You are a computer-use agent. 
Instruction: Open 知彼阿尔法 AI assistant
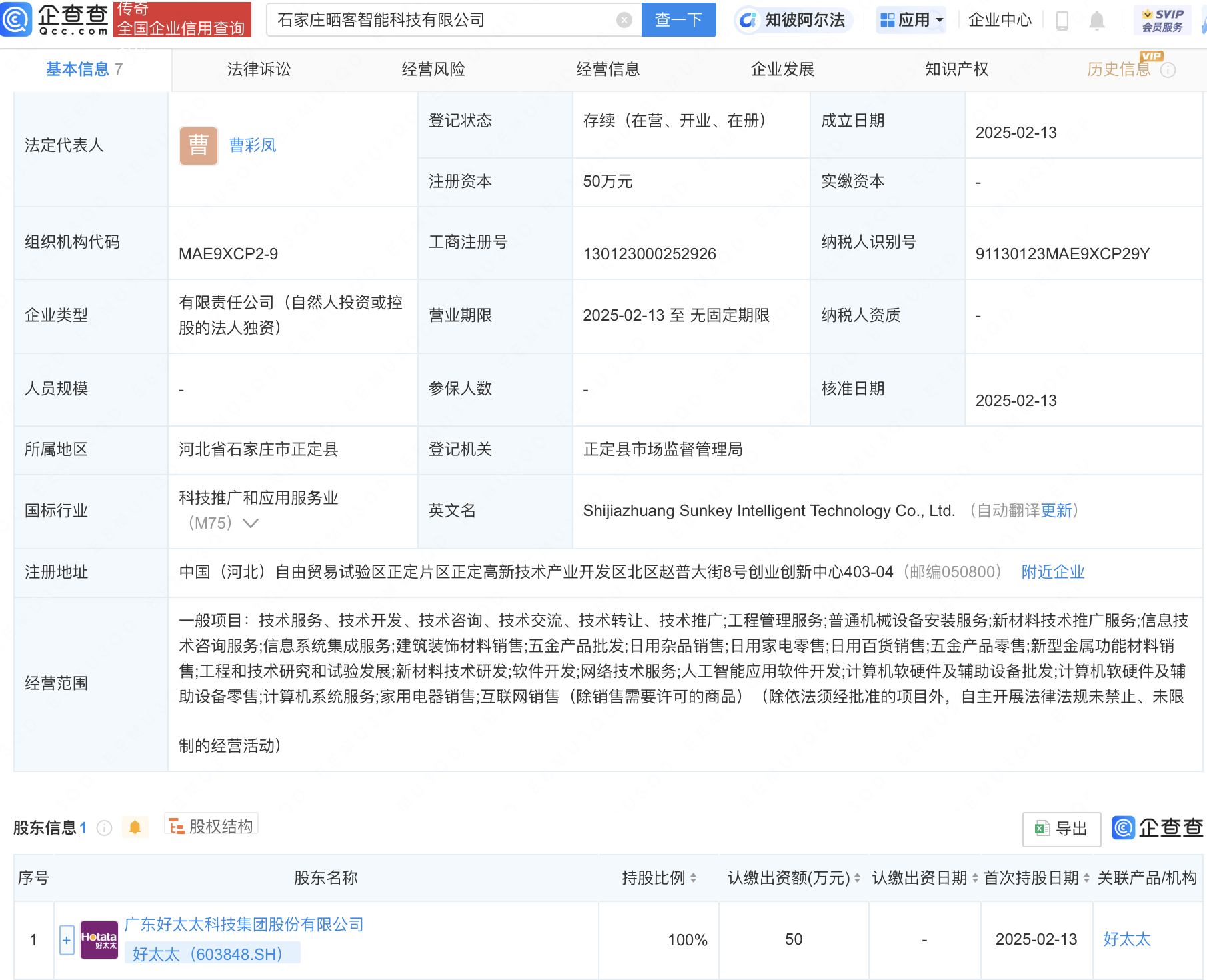coord(793,20)
